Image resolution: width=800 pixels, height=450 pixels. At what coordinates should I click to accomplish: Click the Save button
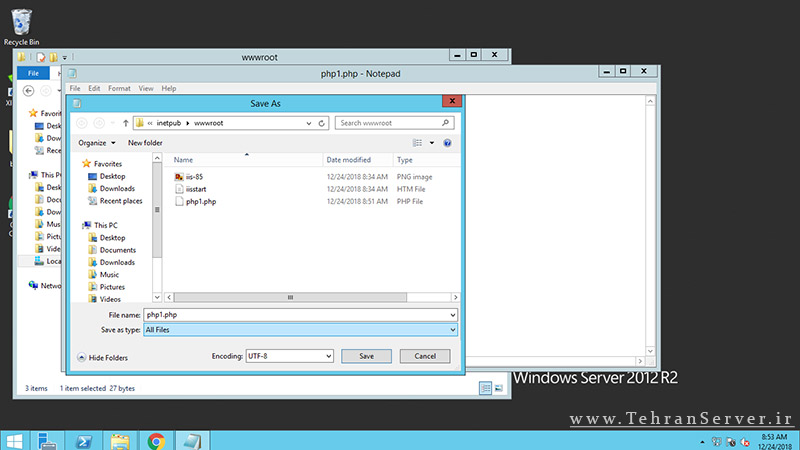(366, 356)
